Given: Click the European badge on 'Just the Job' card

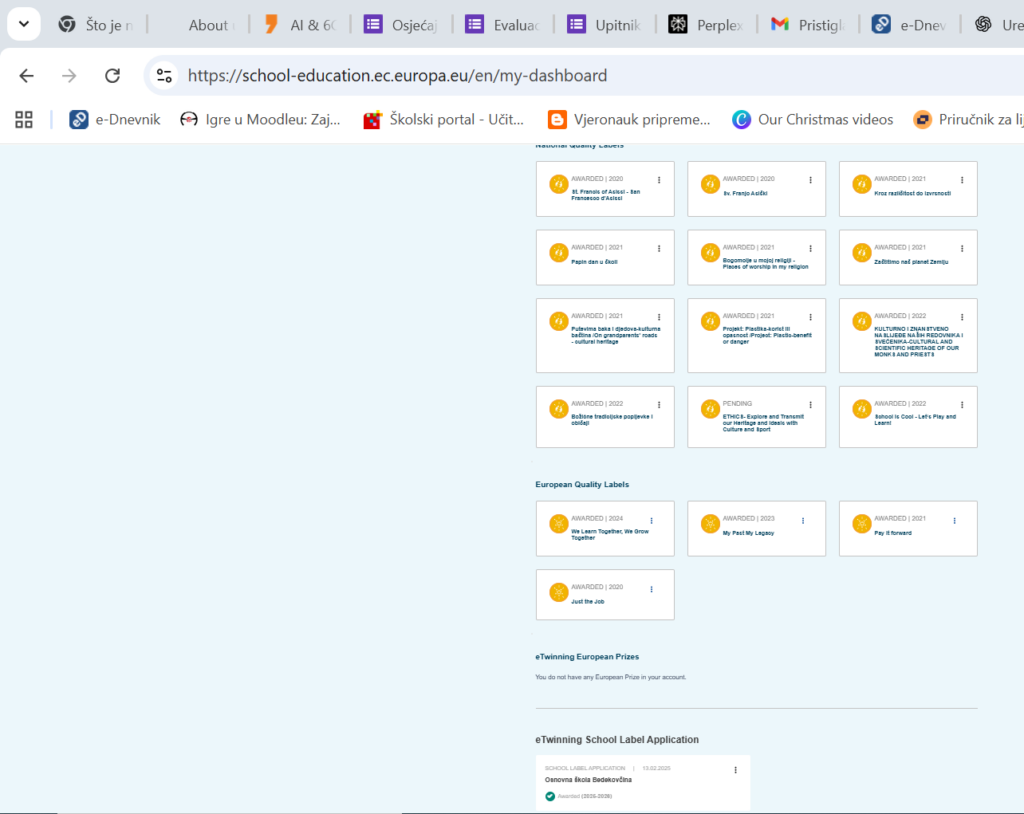Looking at the screenshot, I should click(x=559, y=592).
